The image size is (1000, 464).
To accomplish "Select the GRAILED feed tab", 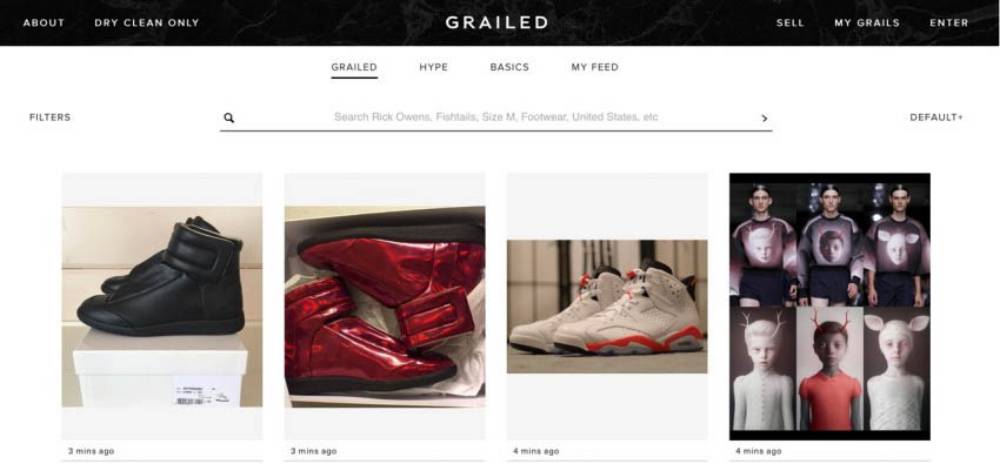I will [x=354, y=67].
